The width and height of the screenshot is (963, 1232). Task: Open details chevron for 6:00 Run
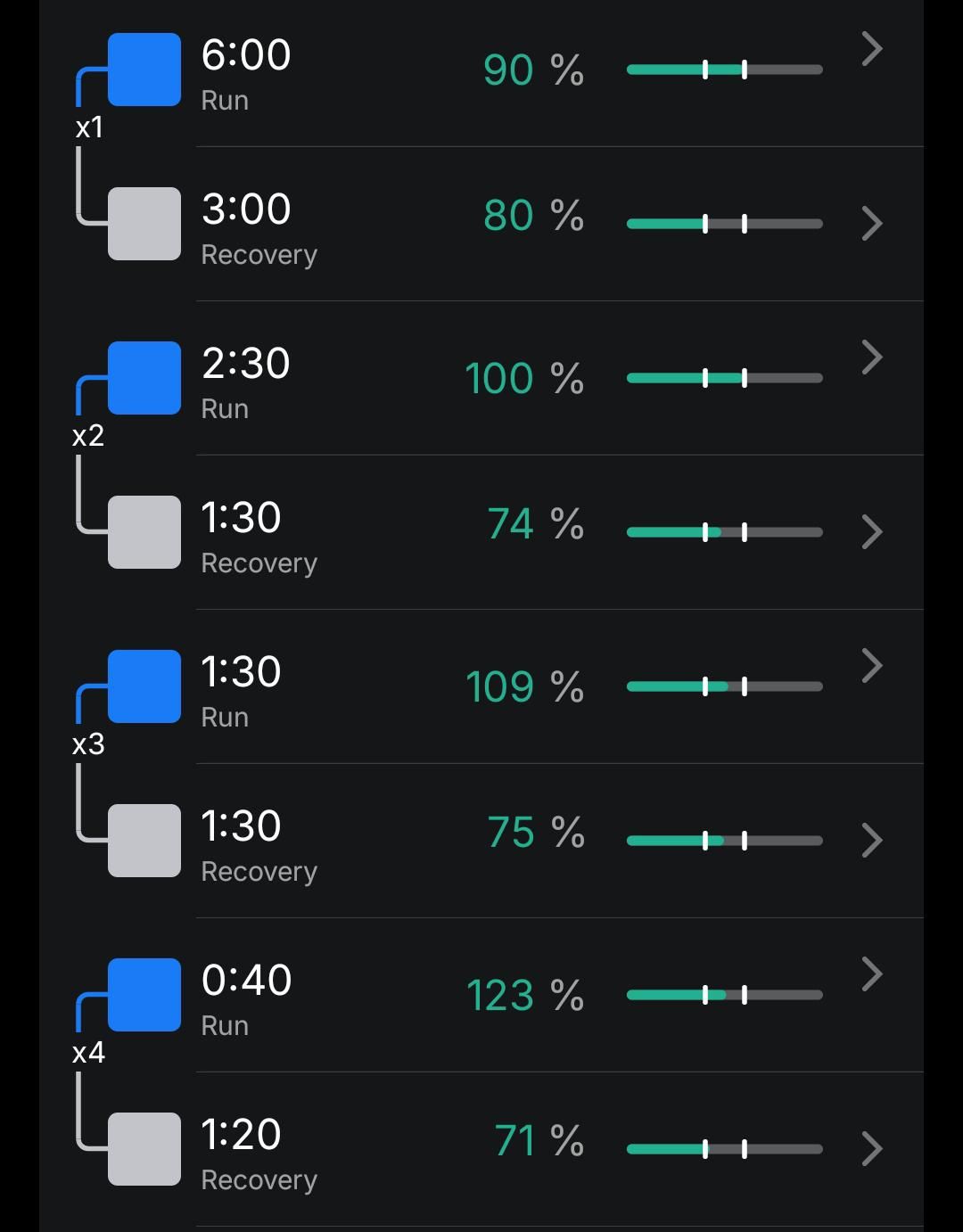click(871, 49)
